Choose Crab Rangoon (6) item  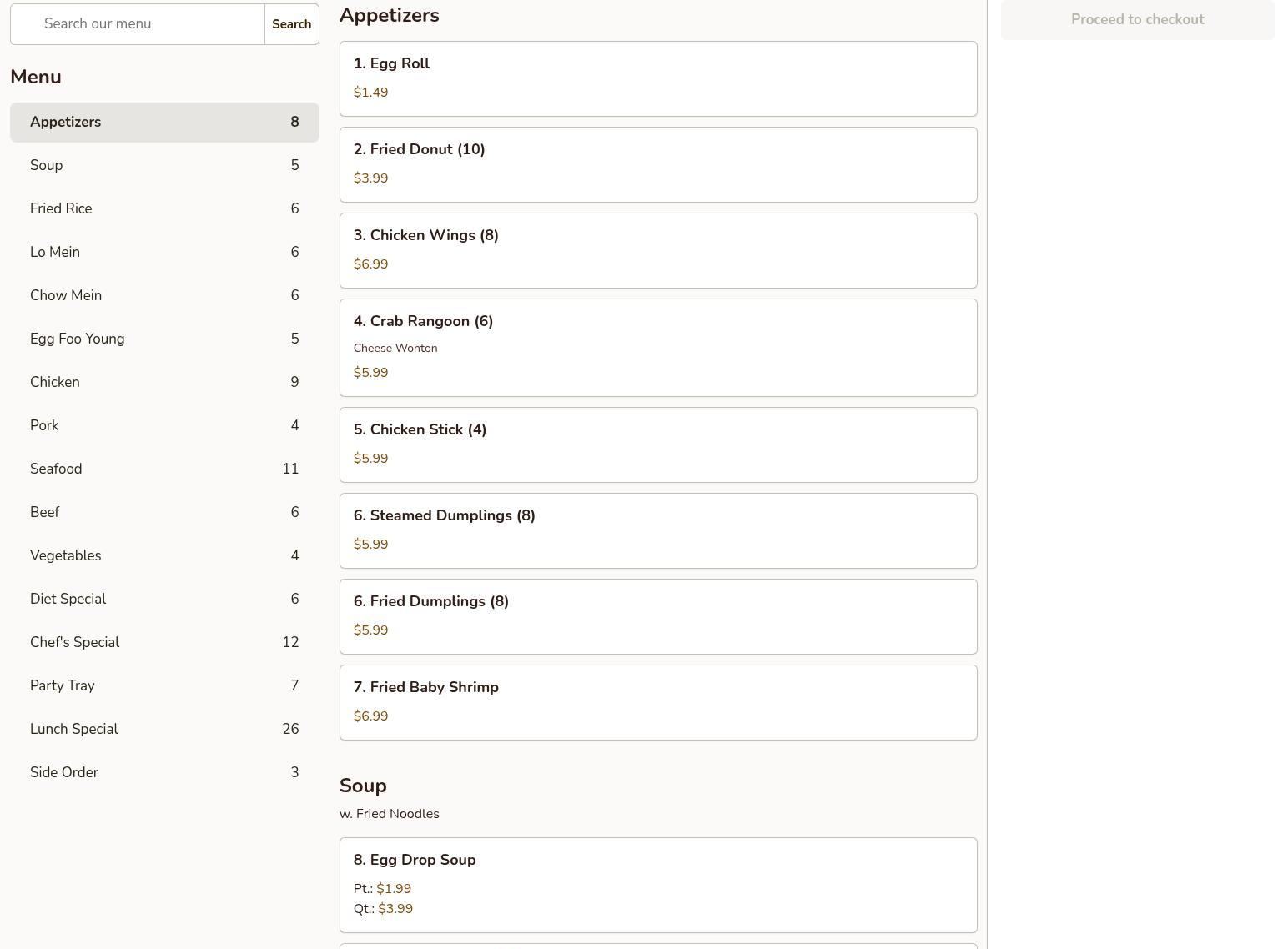click(x=658, y=348)
